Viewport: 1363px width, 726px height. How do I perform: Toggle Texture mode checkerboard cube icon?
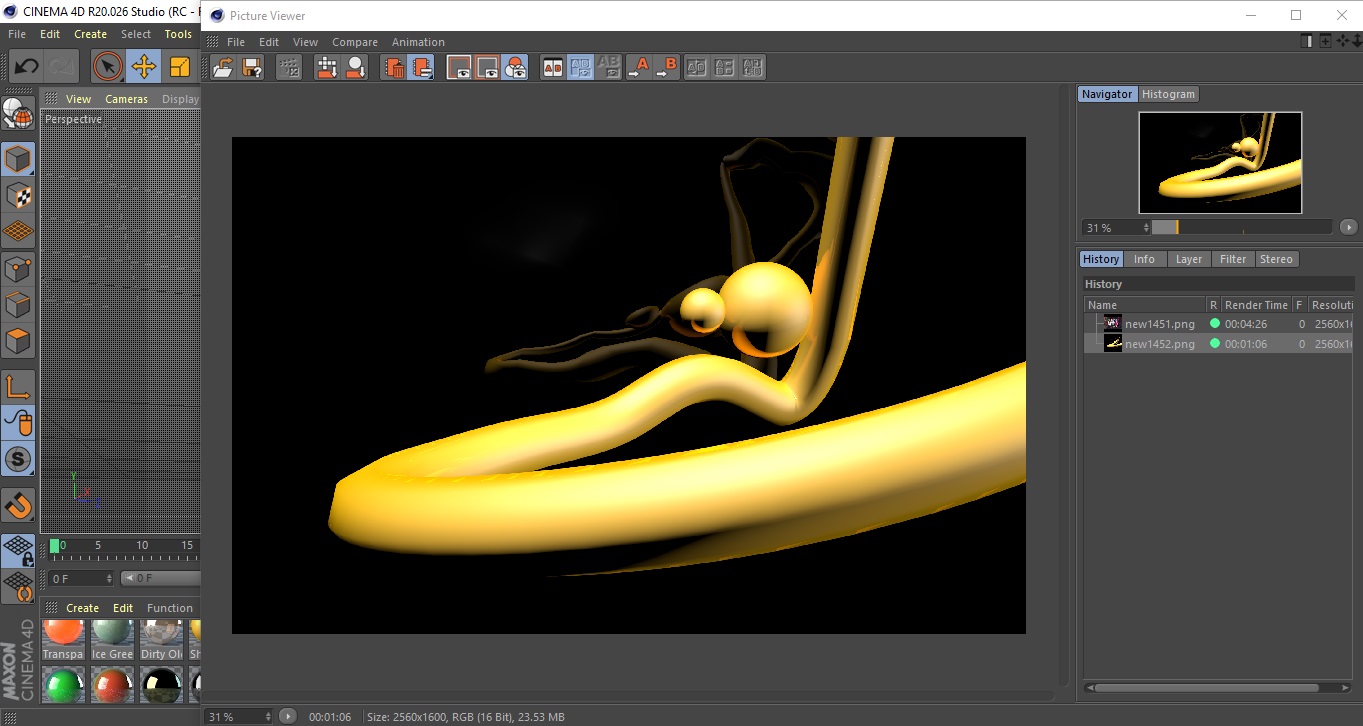coord(18,195)
